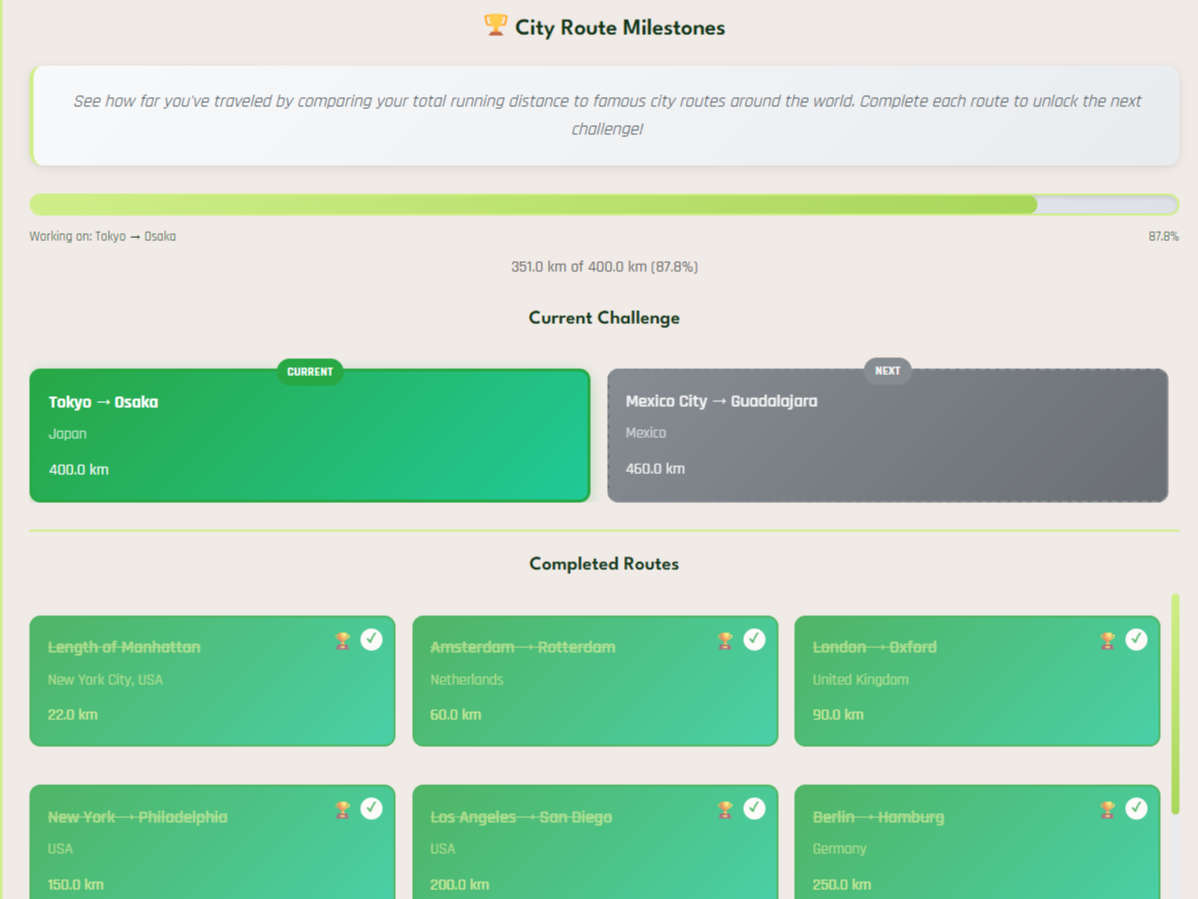Click trophy icon on New York → Philadelphia card
1198x899 pixels.
point(343,809)
